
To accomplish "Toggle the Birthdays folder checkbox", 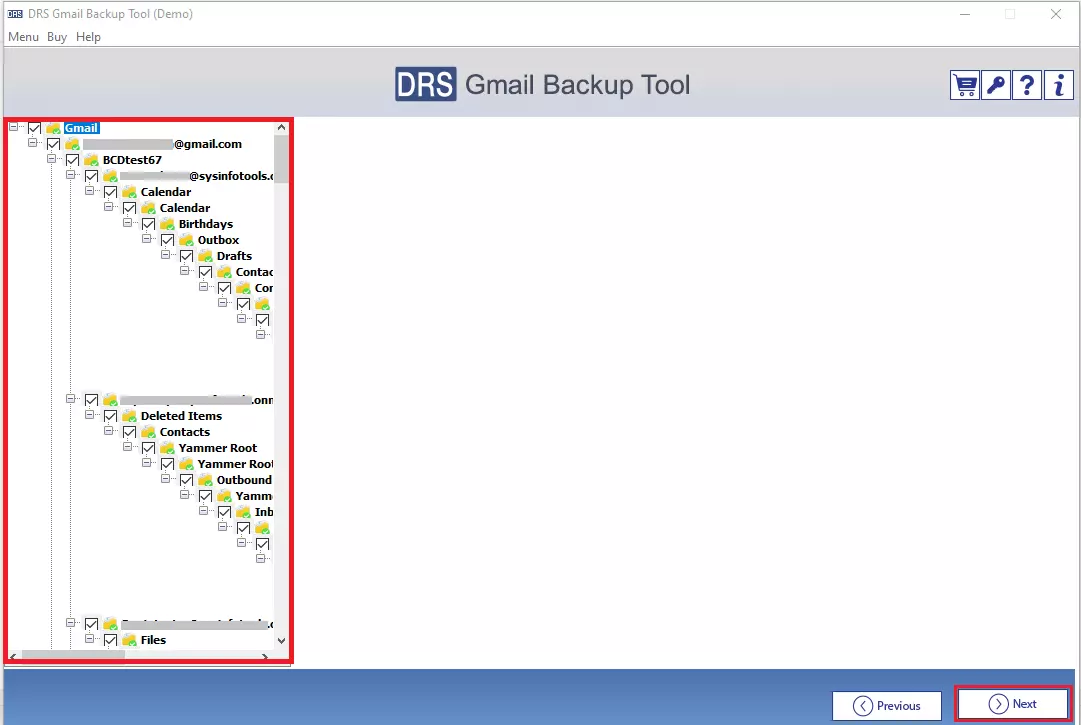I will click(x=148, y=224).
